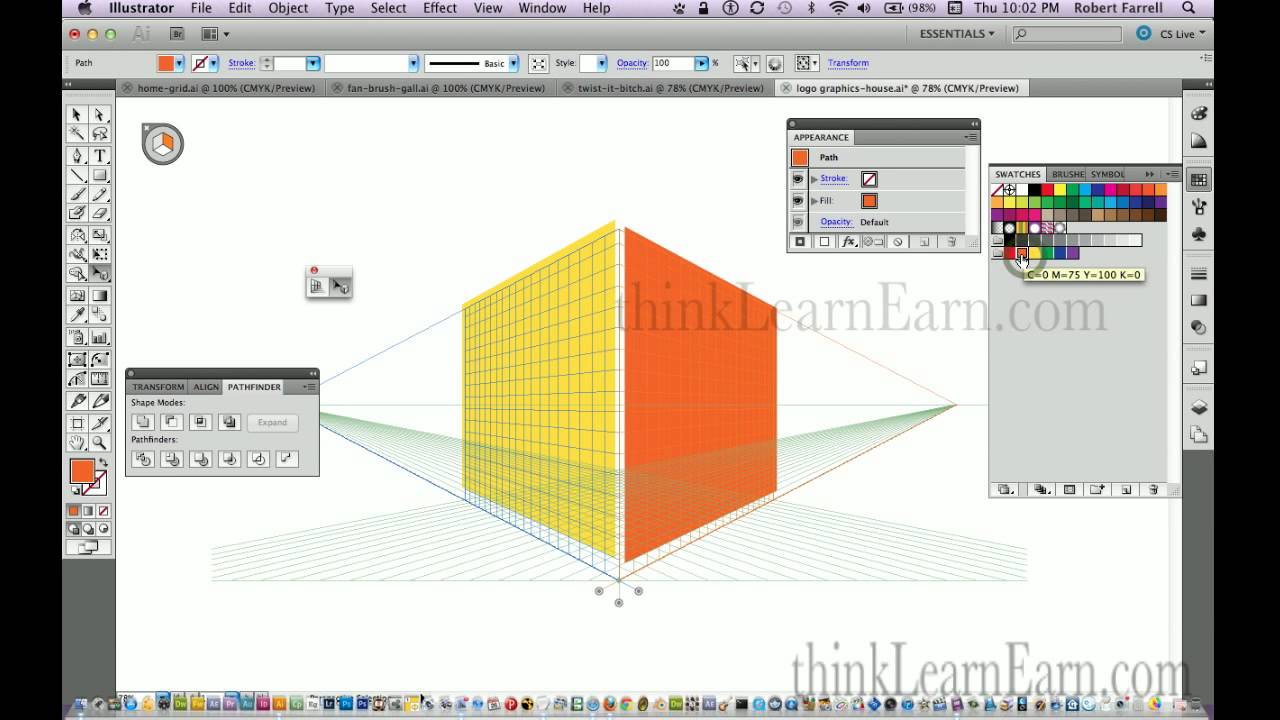1280x720 pixels.
Task: Select the orange swatch in the Swatches panel
Action: click(x=1022, y=252)
